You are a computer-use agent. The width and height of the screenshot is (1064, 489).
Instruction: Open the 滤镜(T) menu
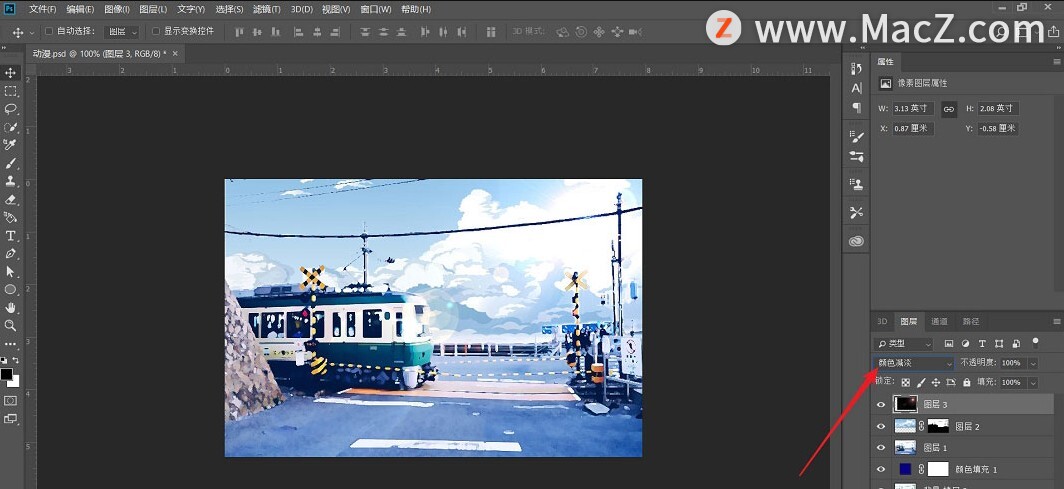coord(268,9)
